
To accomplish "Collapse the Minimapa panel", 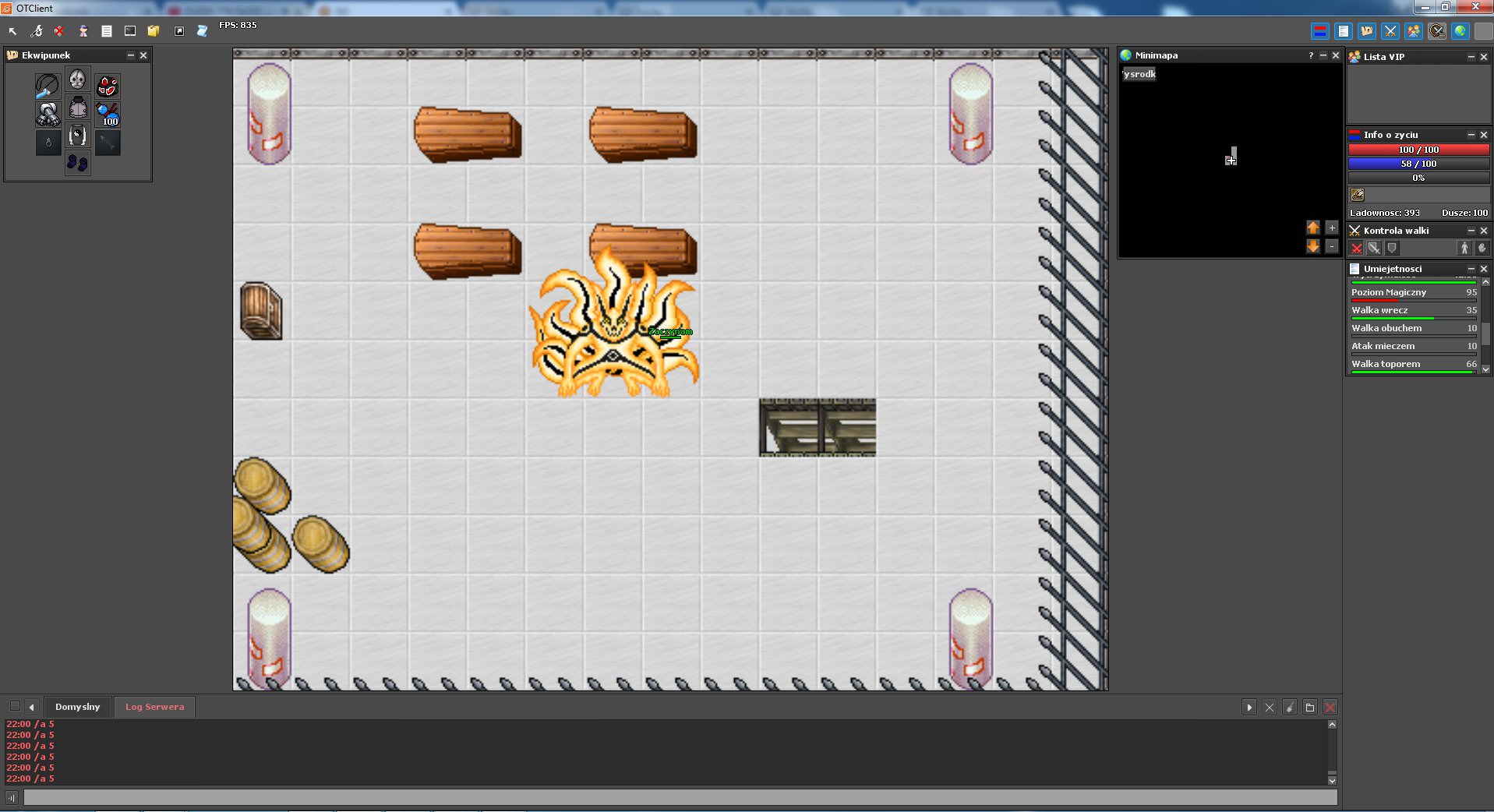I will tap(1323, 55).
